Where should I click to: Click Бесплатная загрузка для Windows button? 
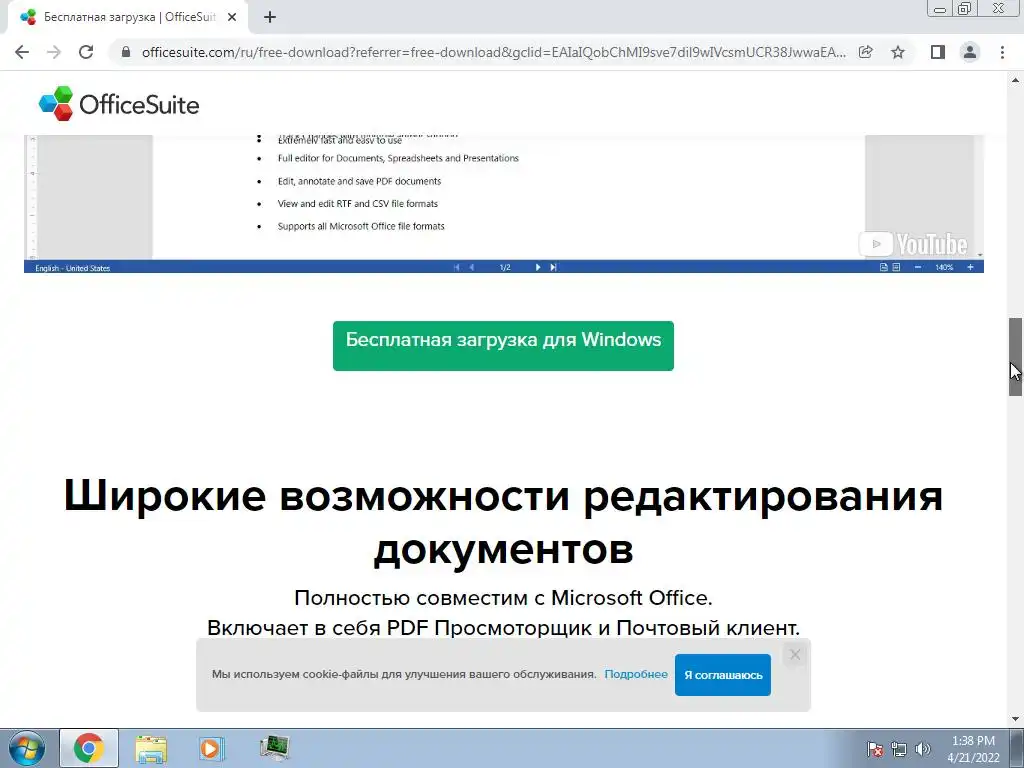(503, 345)
